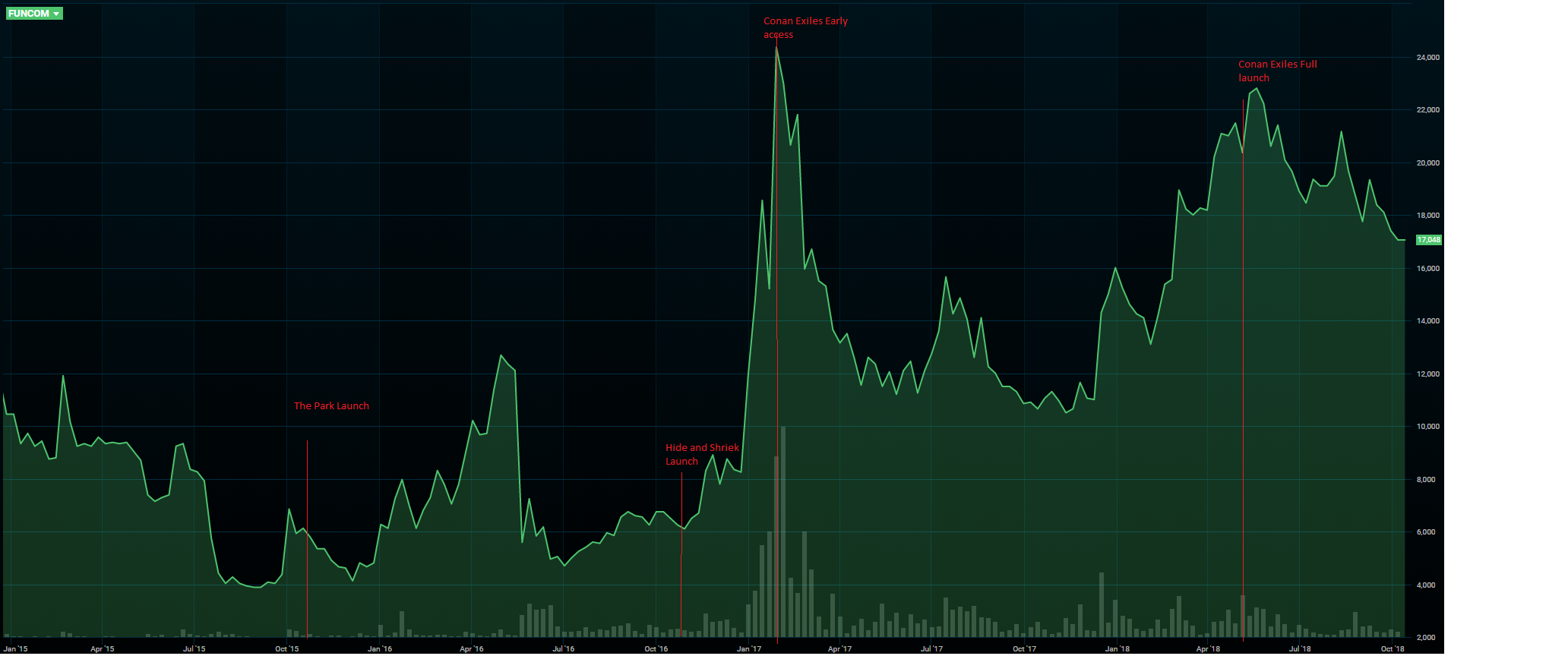Open the FUNCOM symbol dropdown
The image size is (1568, 656).
[x=34, y=14]
